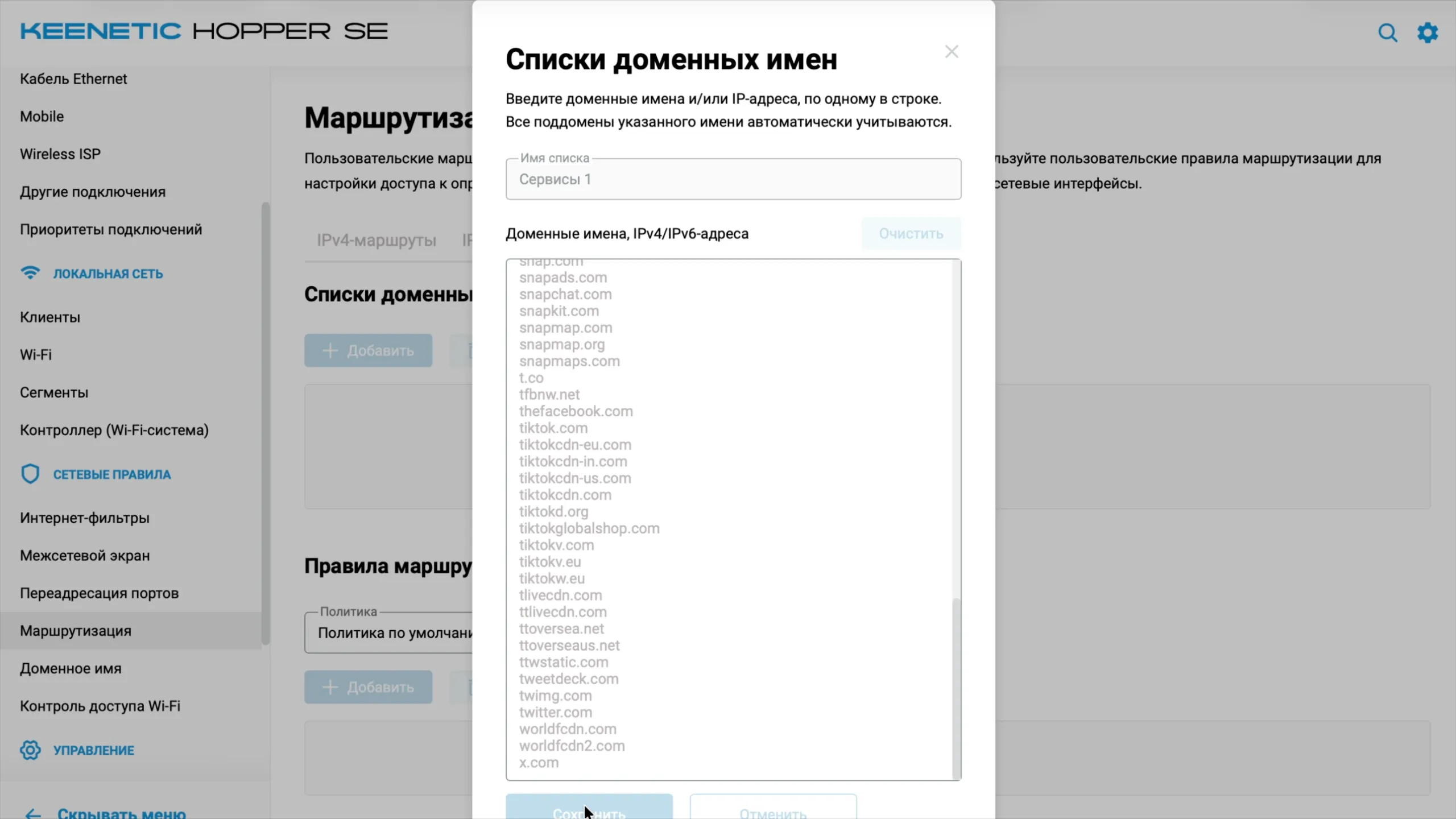Open Контроллер (Wi-Fi-система) in the sidebar

[x=114, y=430]
